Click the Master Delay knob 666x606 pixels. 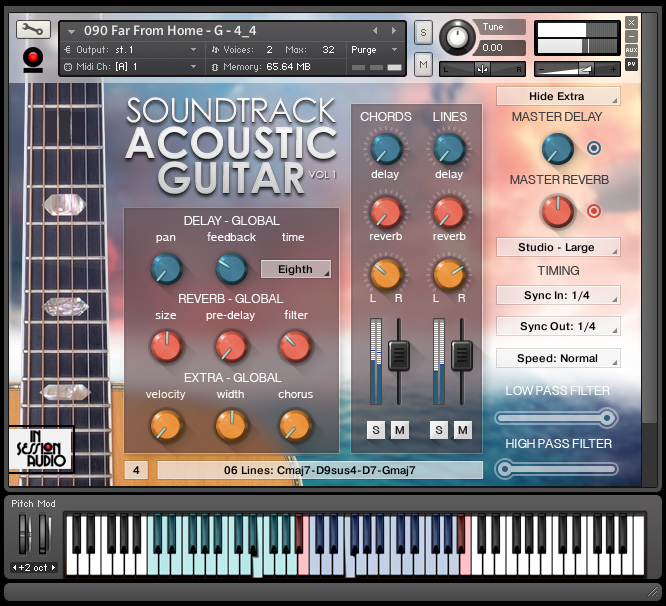click(x=558, y=149)
